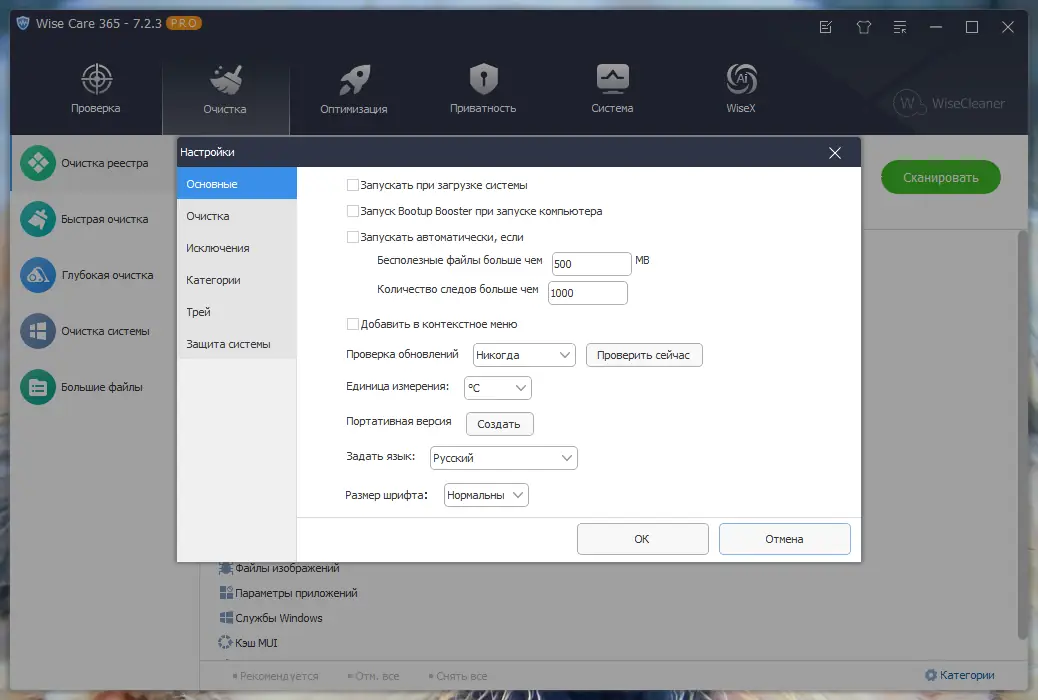1038x700 pixels.
Task: Switch to the Оптимизация tab
Action: pyautogui.click(x=353, y=90)
